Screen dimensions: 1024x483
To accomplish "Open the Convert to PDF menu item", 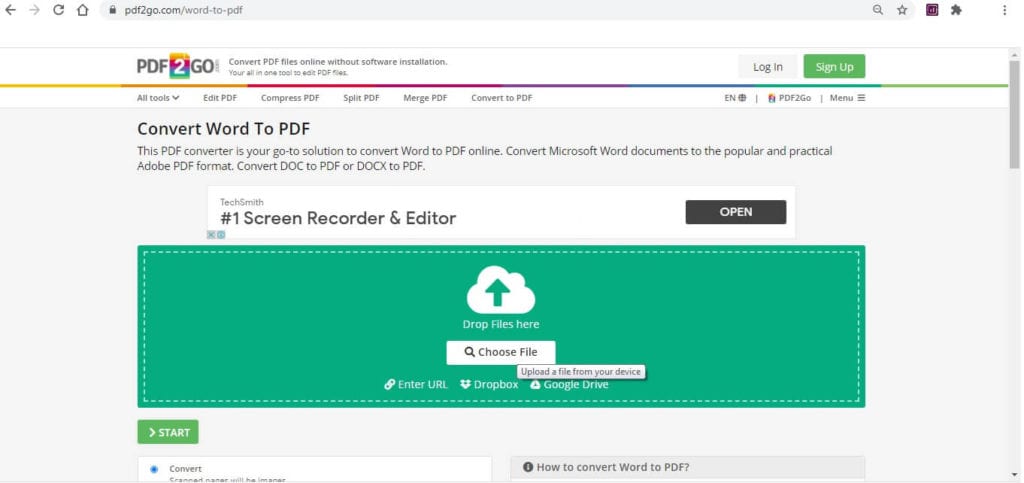I will point(502,98).
